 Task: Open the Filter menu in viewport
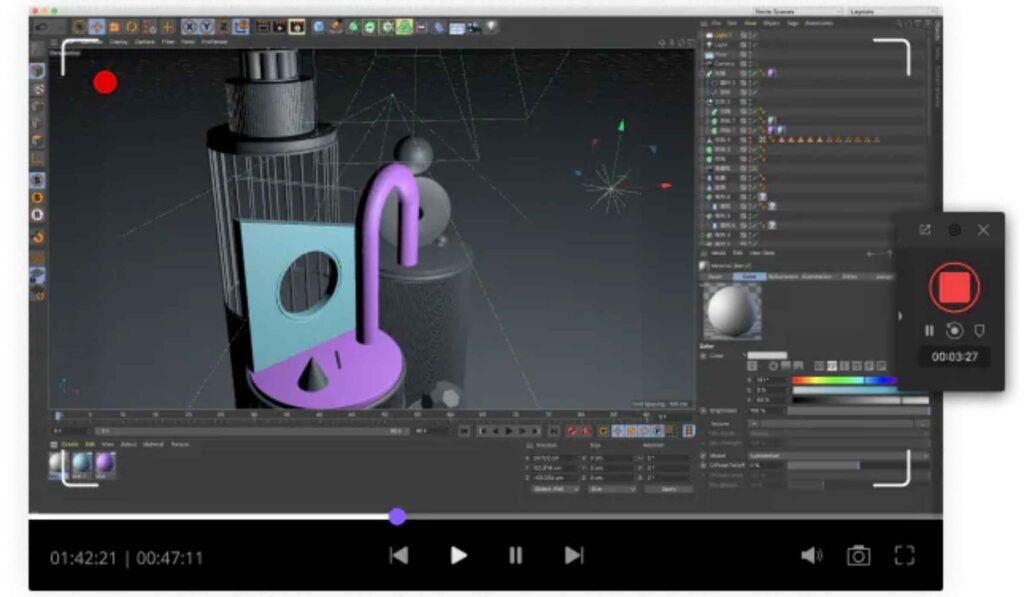pos(168,42)
